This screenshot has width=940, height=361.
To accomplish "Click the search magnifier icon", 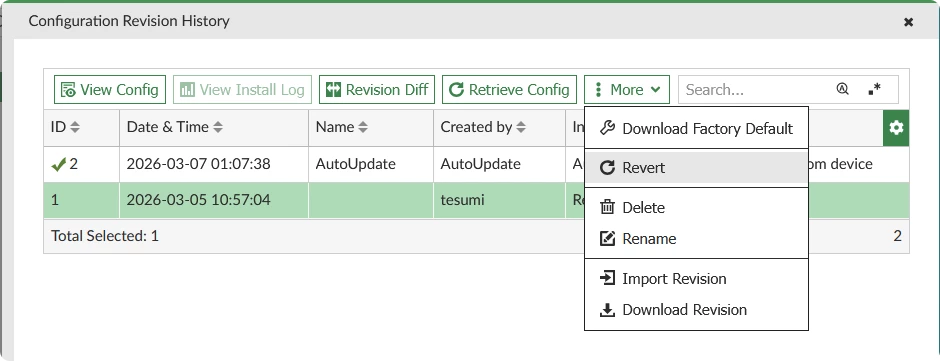I will point(842,89).
